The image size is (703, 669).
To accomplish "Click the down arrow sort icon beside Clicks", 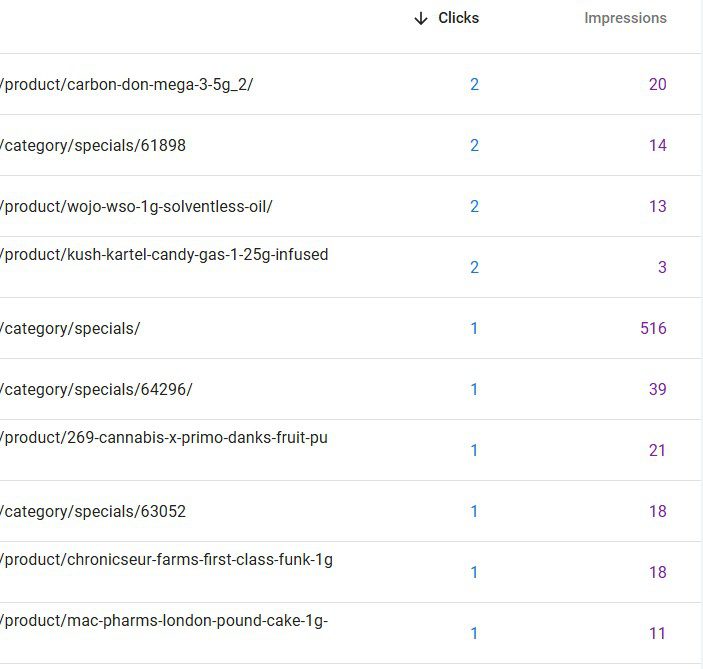I will pyautogui.click(x=421, y=18).
